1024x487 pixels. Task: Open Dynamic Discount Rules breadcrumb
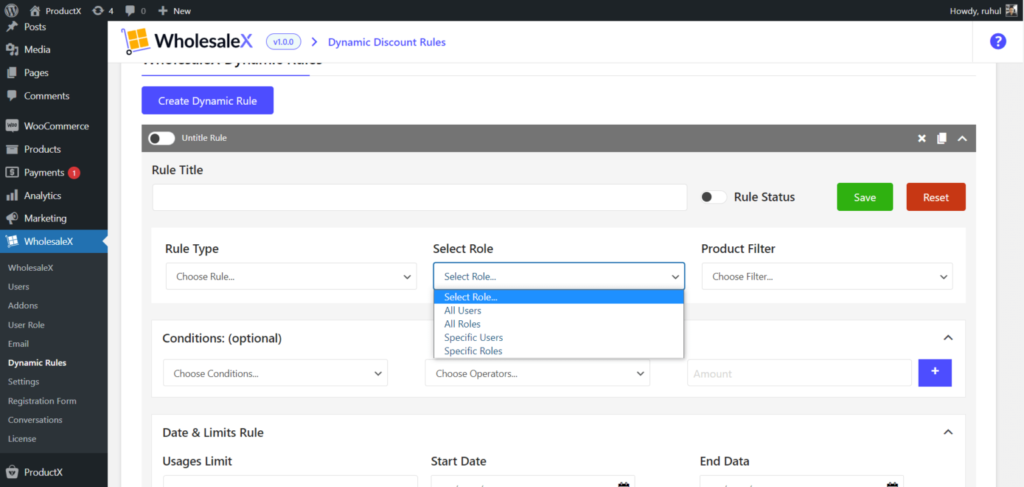pyautogui.click(x=387, y=42)
